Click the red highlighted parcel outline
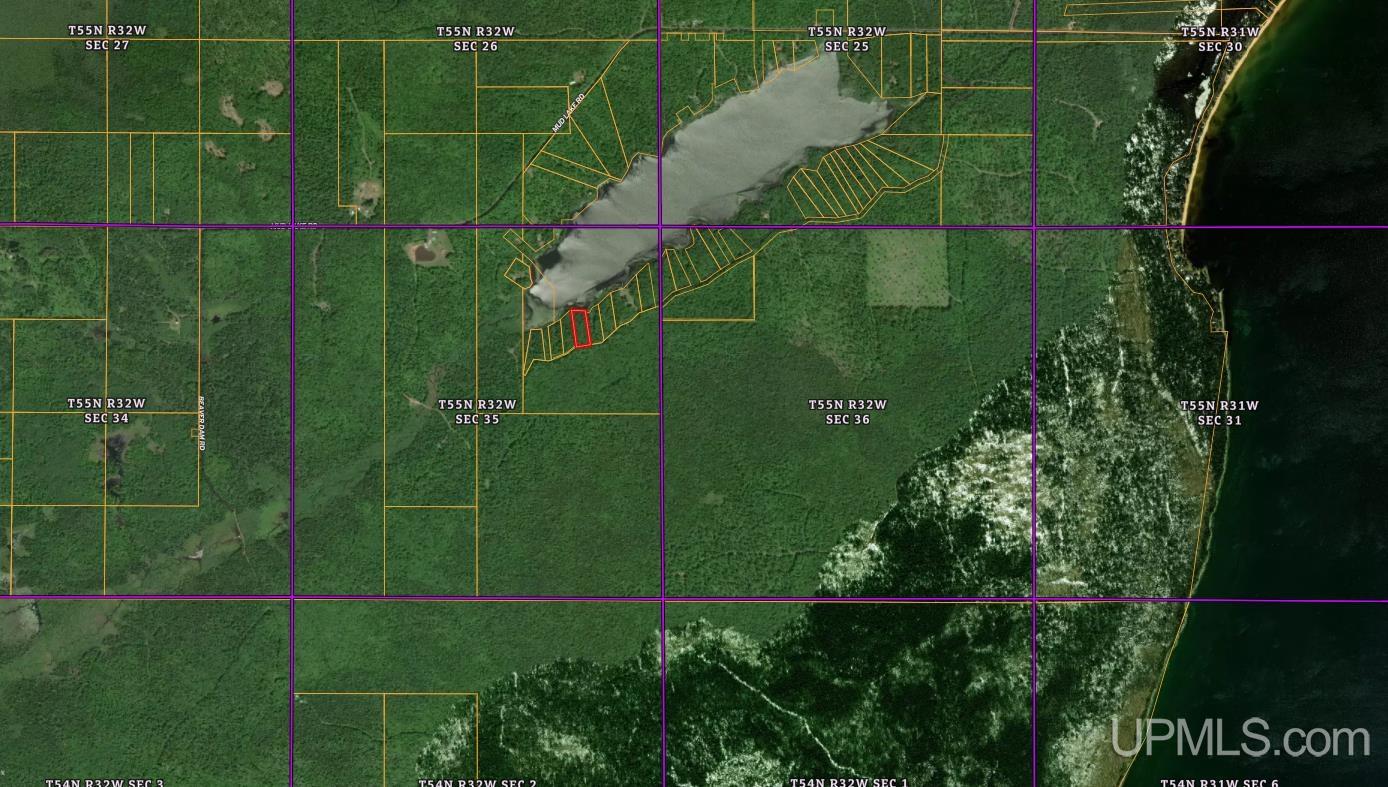Image resolution: width=1388 pixels, height=787 pixels. point(580,328)
